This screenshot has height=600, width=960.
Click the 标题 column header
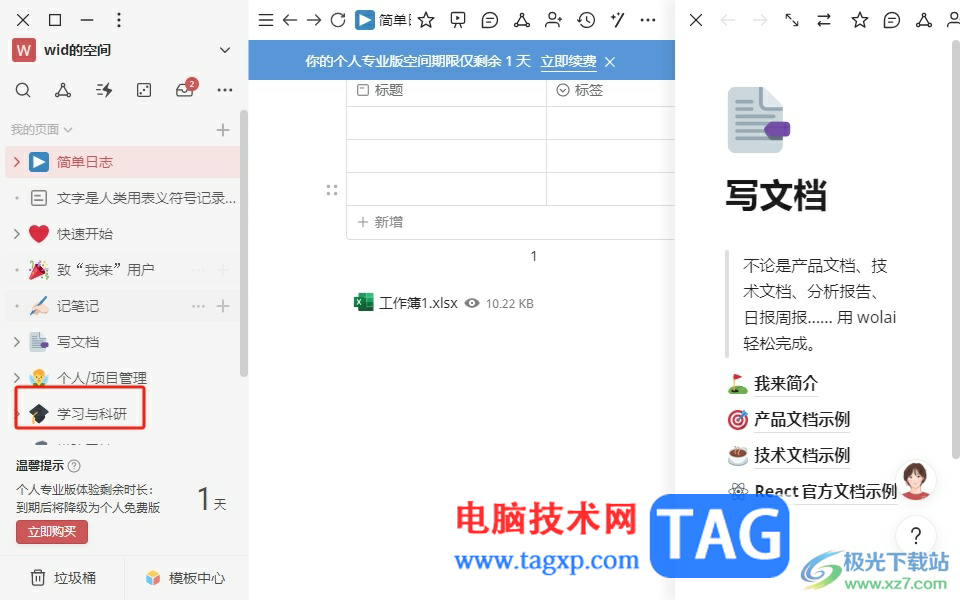coord(446,91)
